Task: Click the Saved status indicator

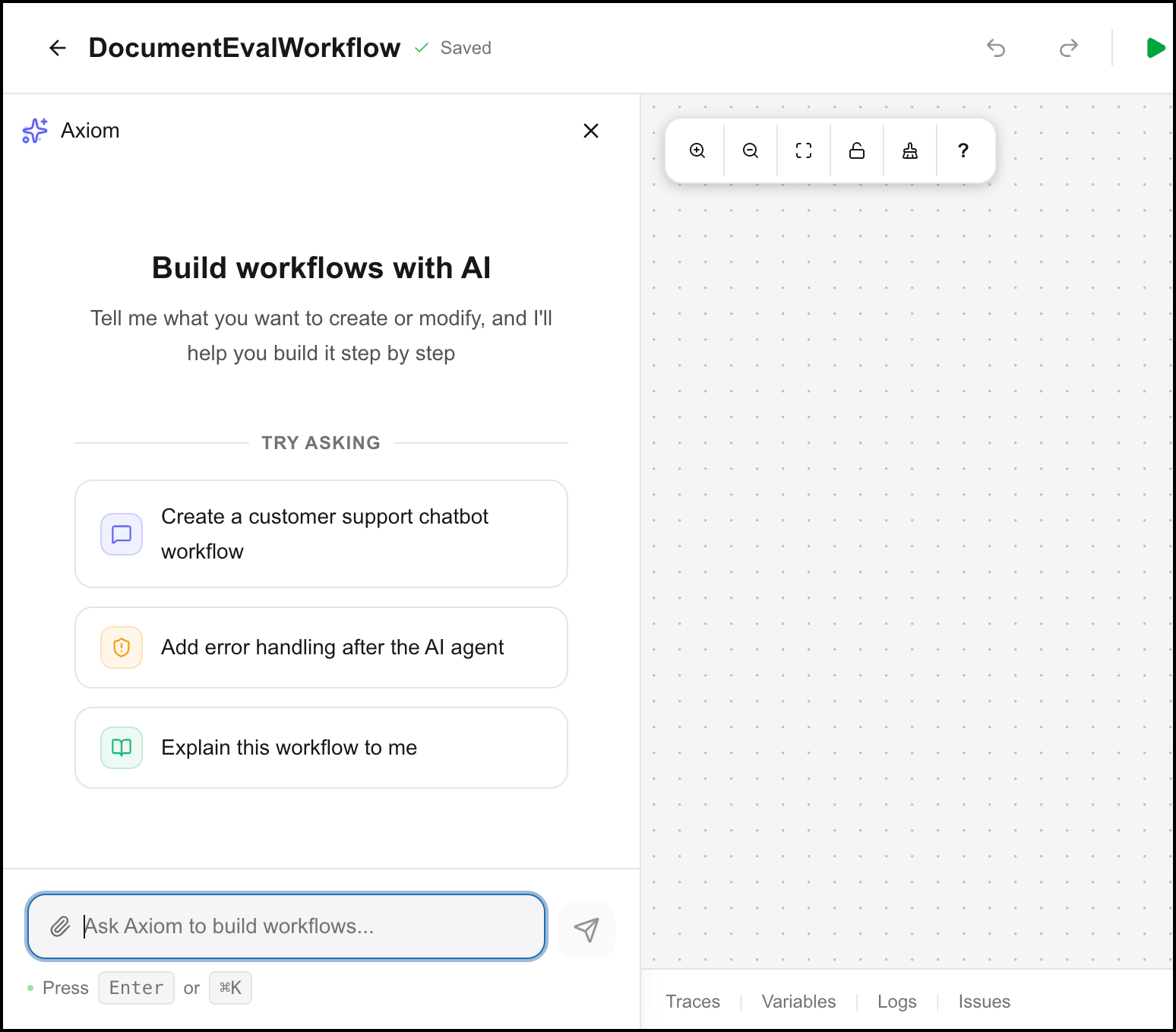Action: [x=454, y=48]
